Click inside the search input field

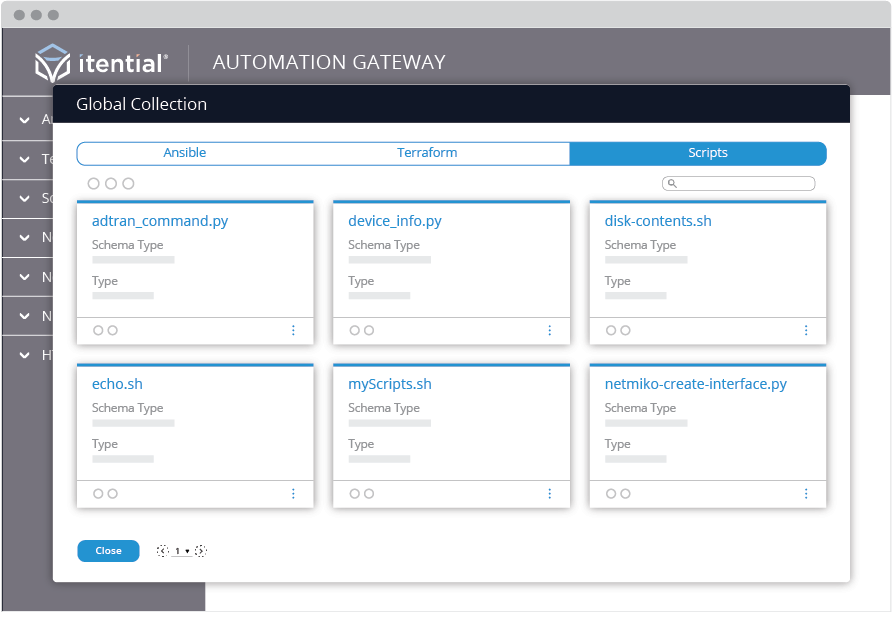click(x=745, y=183)
